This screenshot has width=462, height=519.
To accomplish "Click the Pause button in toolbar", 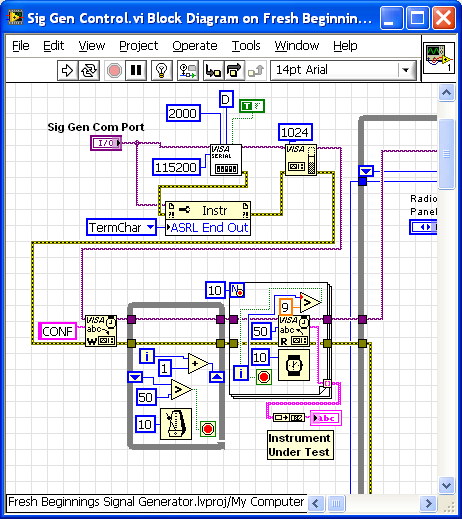I will click(136, 70).
